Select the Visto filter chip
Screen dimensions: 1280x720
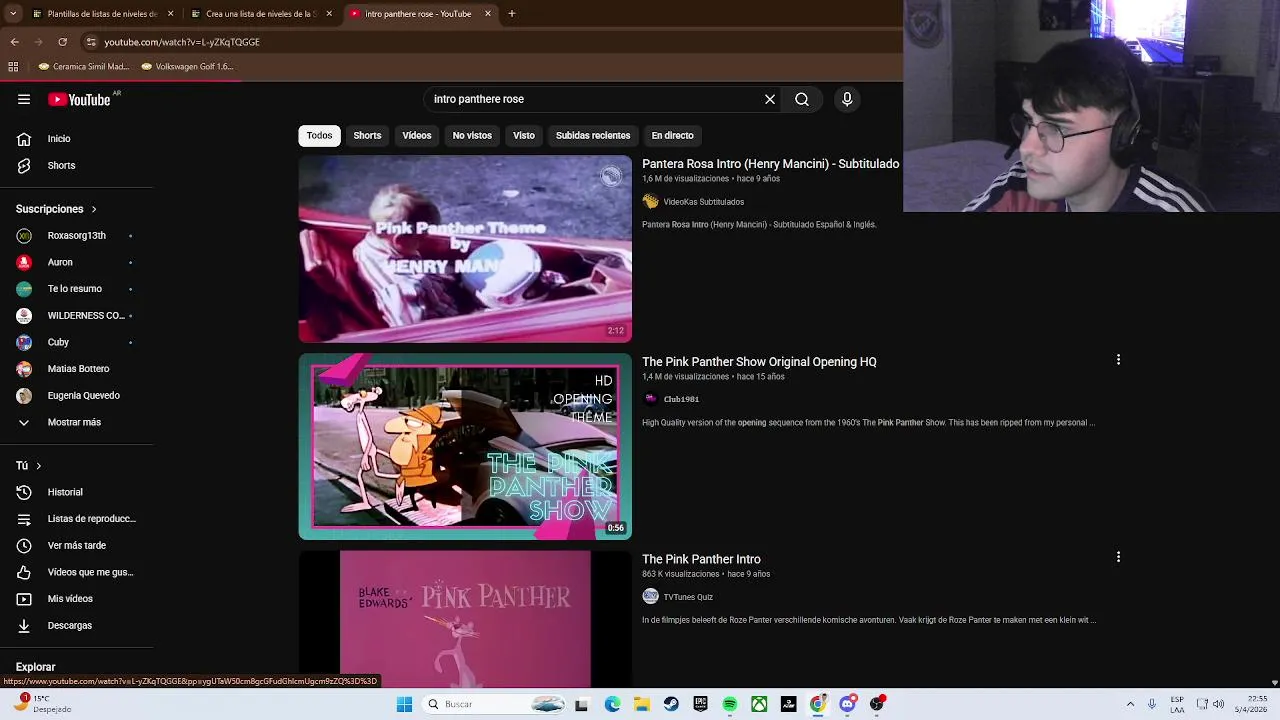click(524, 135)
